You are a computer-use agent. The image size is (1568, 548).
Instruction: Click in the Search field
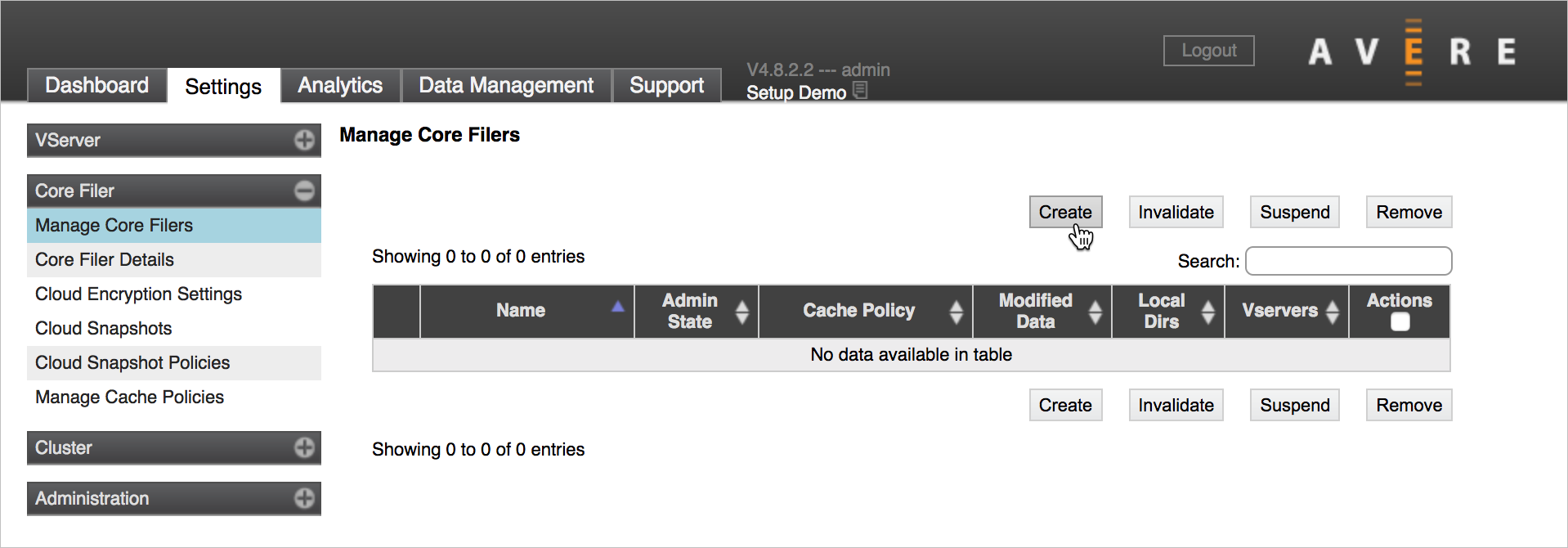pos(1348,262)
